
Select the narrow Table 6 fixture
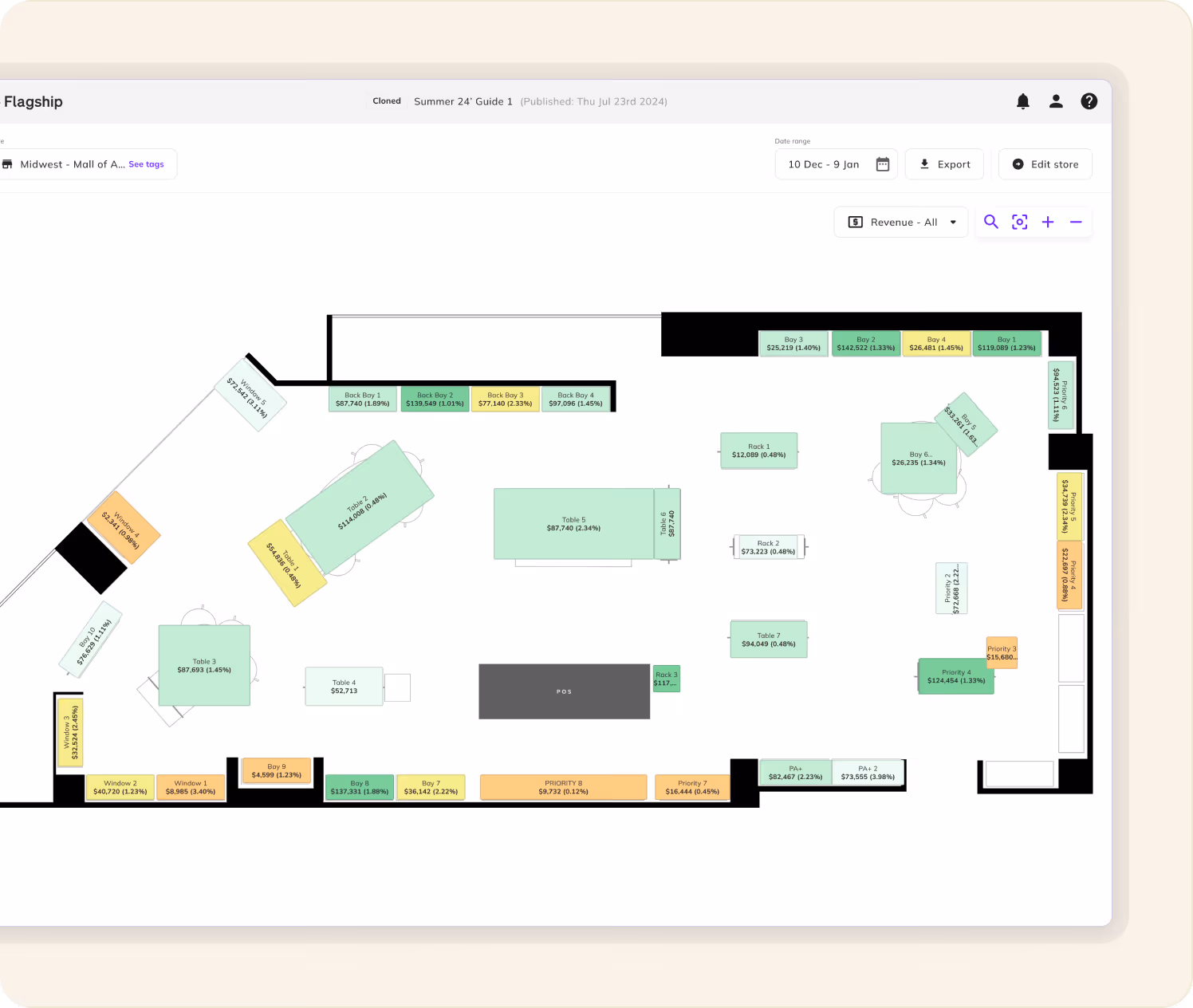coord(667,524)
